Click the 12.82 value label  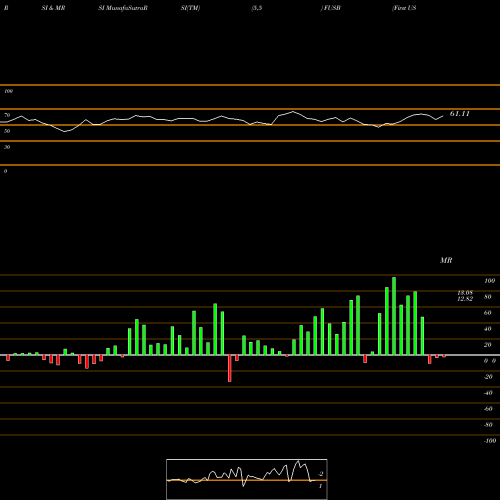tap(465, 299)
